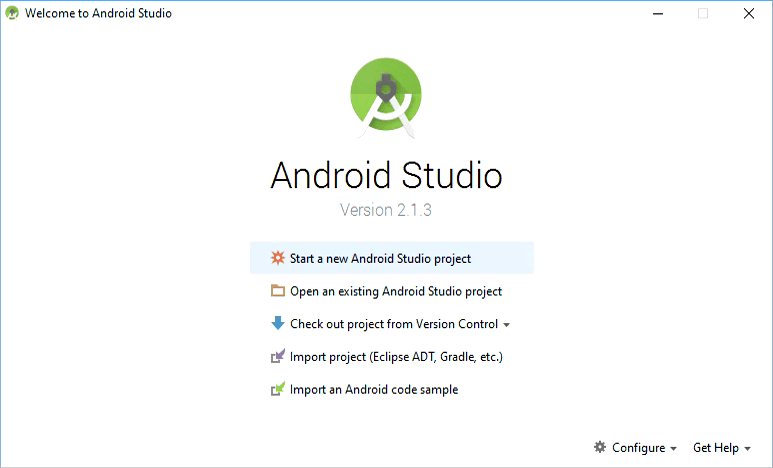The image size is (773, 468).
Task: Click the Android Studio heading text
Action: coord(386,175)
